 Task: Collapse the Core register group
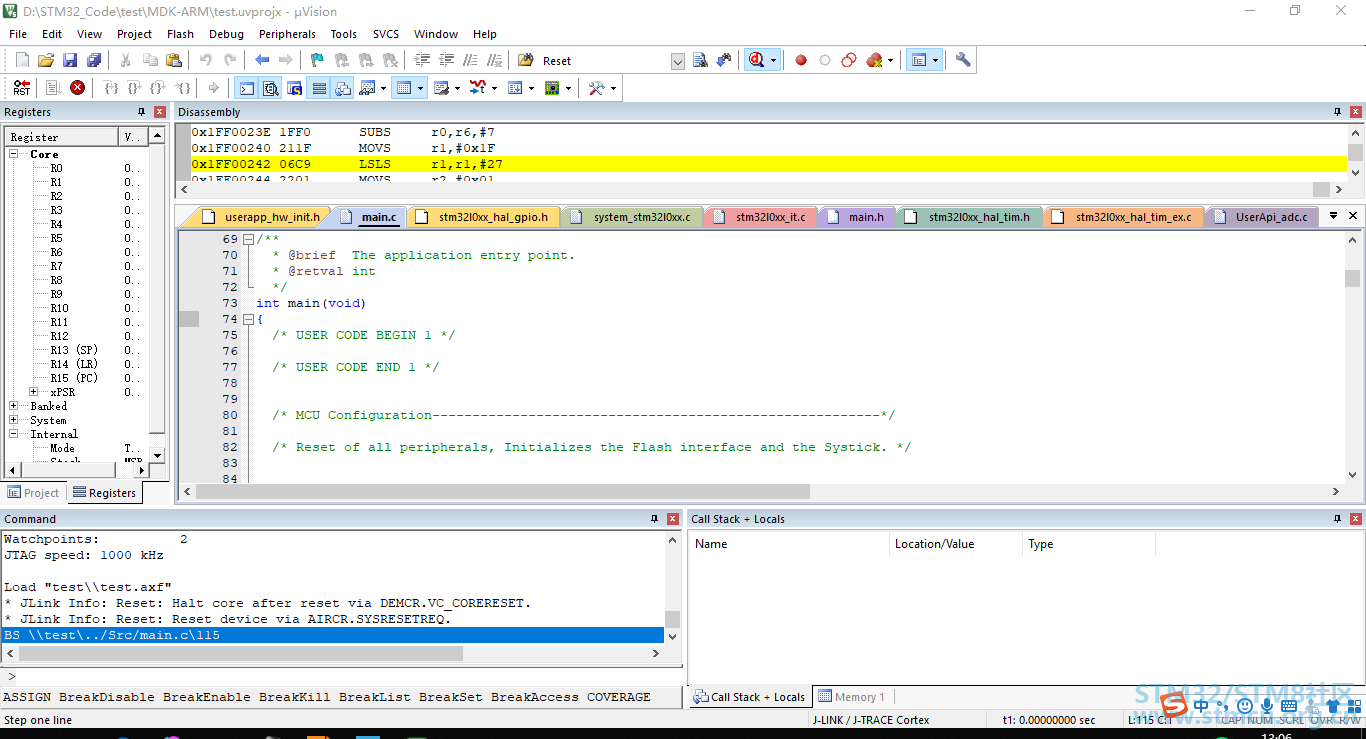(14, 154)
